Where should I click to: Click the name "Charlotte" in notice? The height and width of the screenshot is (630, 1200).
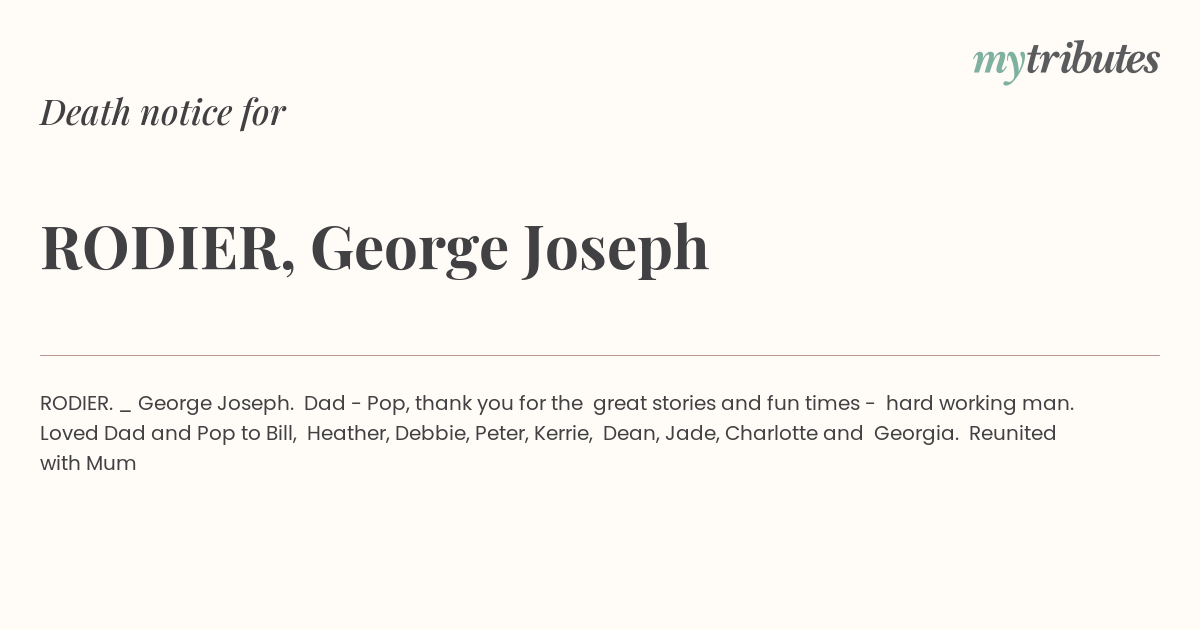[x=771, y=434]
